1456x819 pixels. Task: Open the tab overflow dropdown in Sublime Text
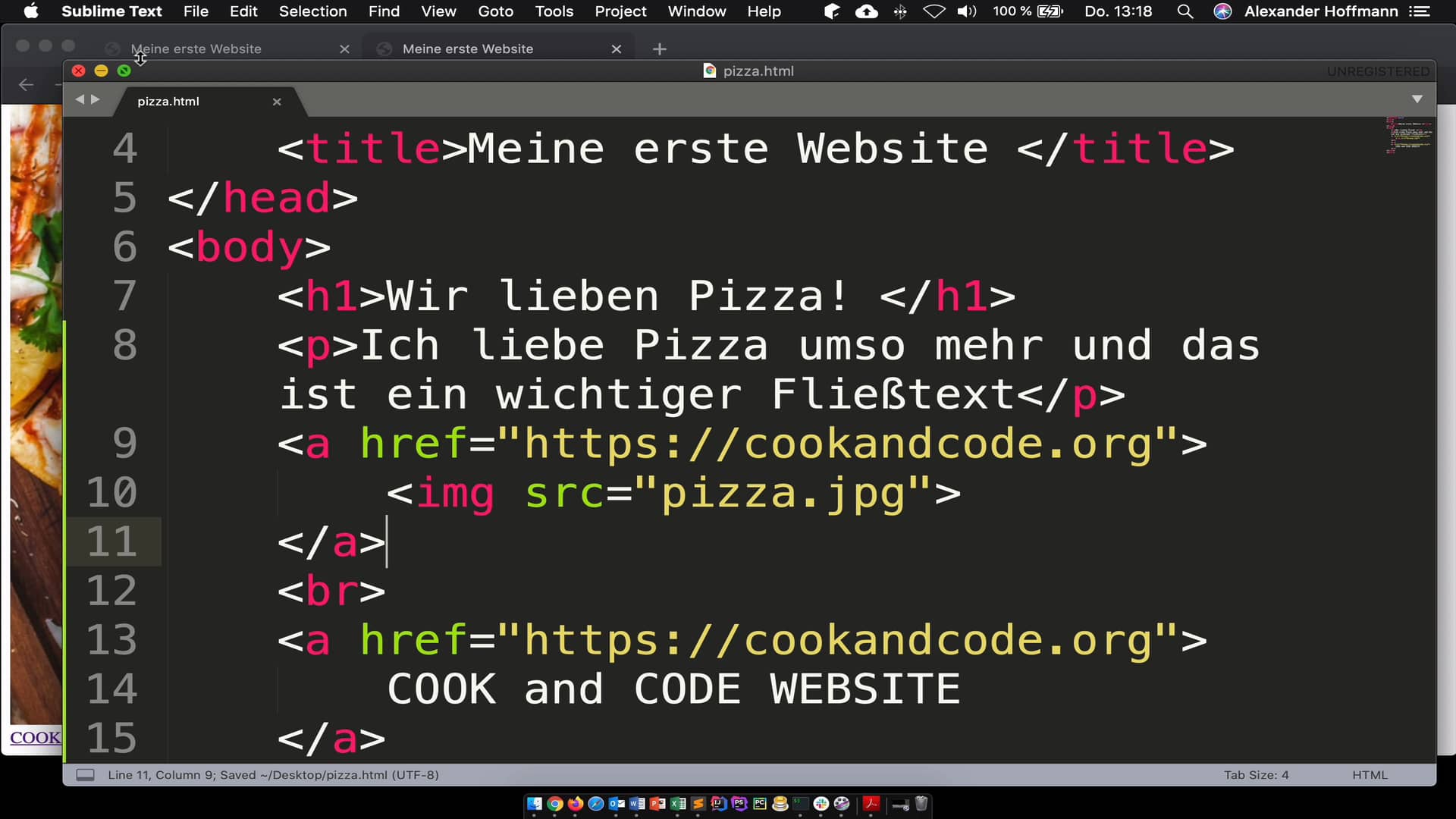point(1417,99)
